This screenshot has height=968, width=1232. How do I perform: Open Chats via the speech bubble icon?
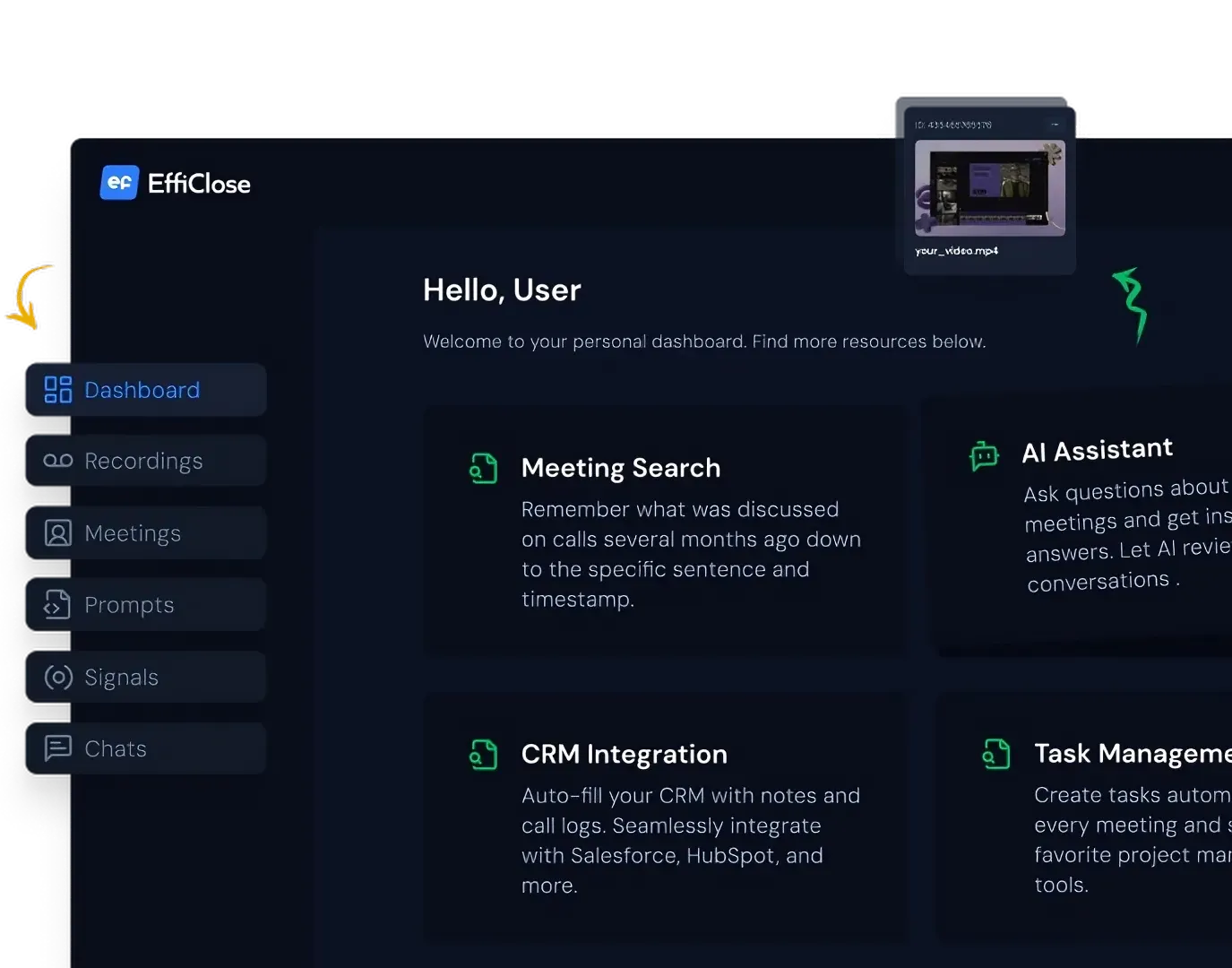click(57, 748)
